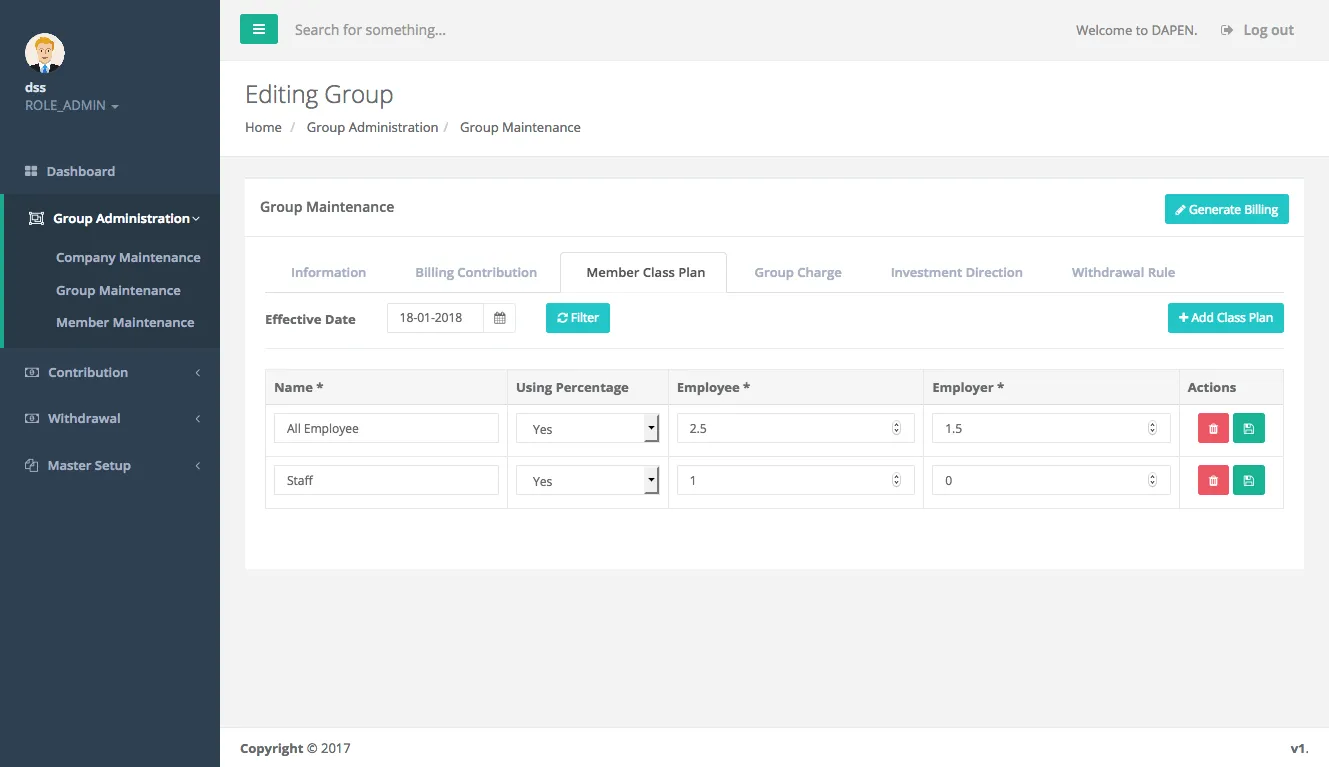The image size is (1329, 767).
Task: Open Company Maintenance in the sidebar
Action: (x=128, y=257)
